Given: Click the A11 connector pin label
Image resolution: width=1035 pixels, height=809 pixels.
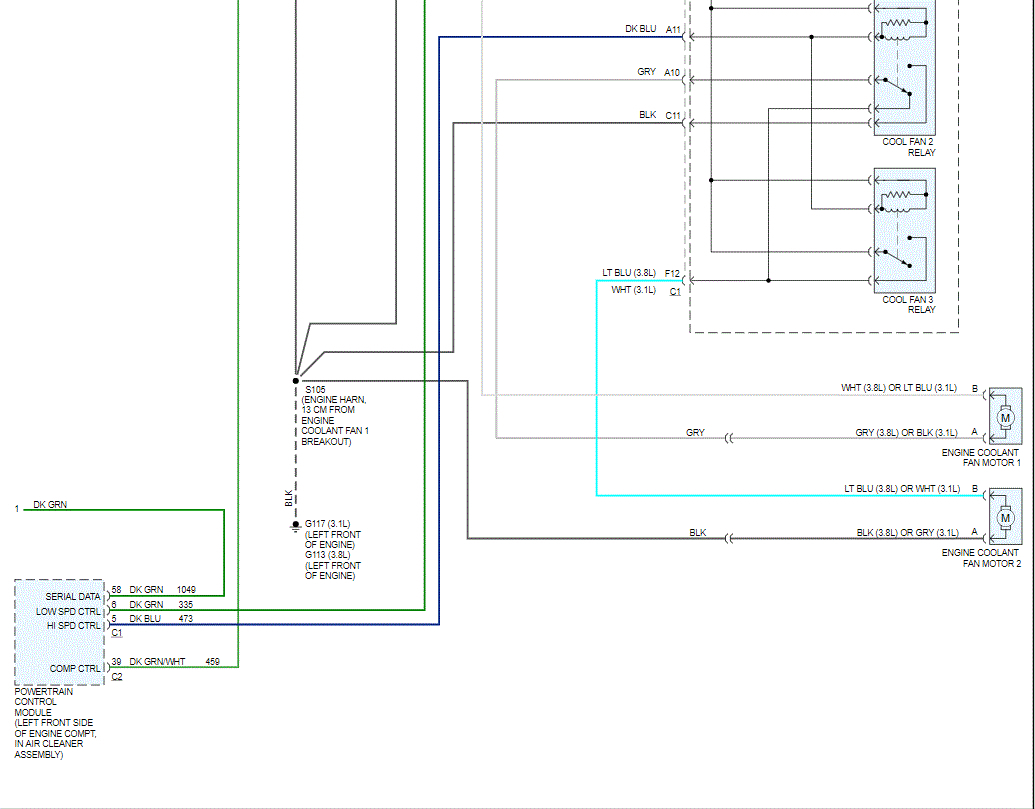Looking at the screenshot, I should tap(673, 30).
